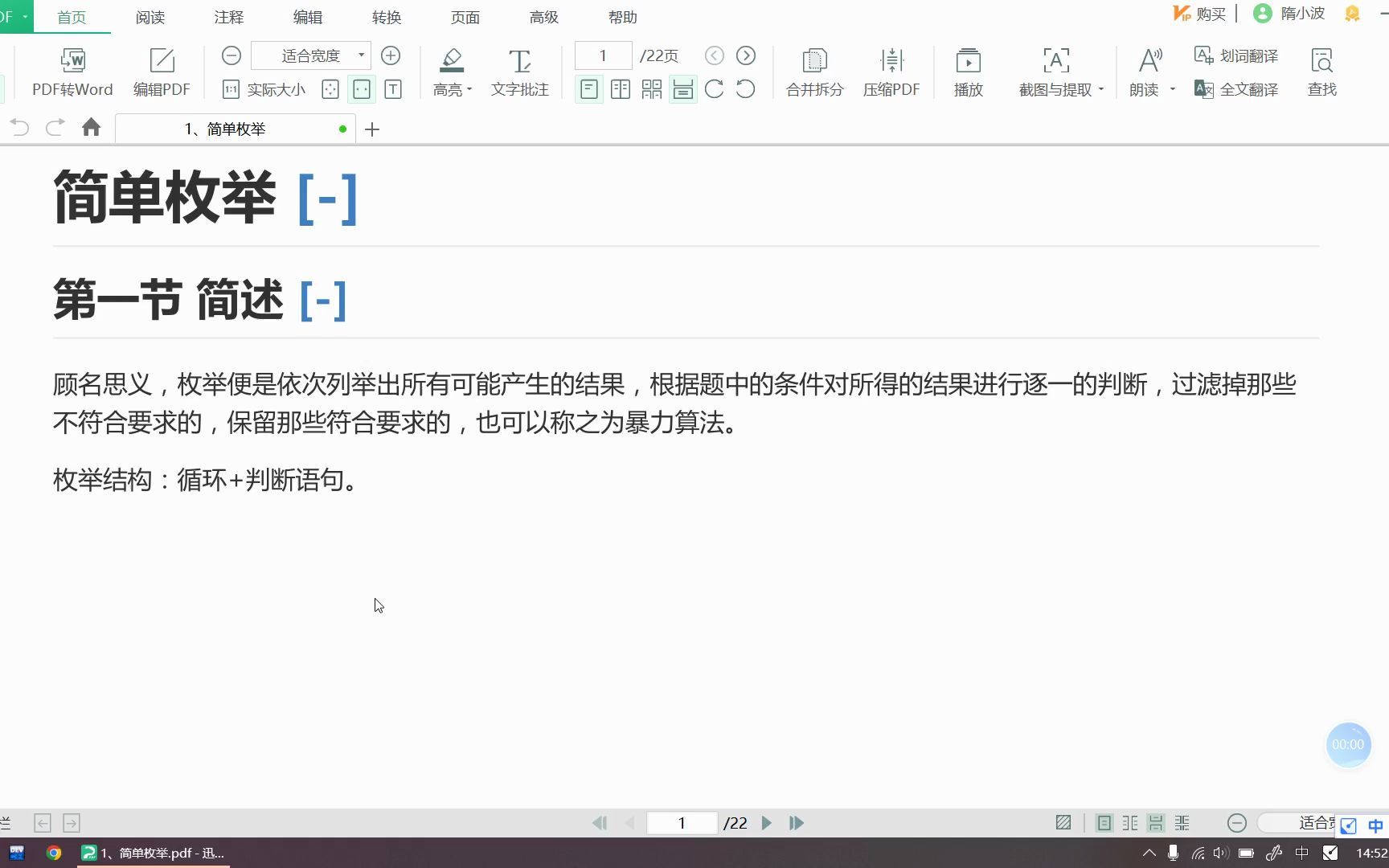Zoom out using the status bar minus button

(x=1237, y=823)
